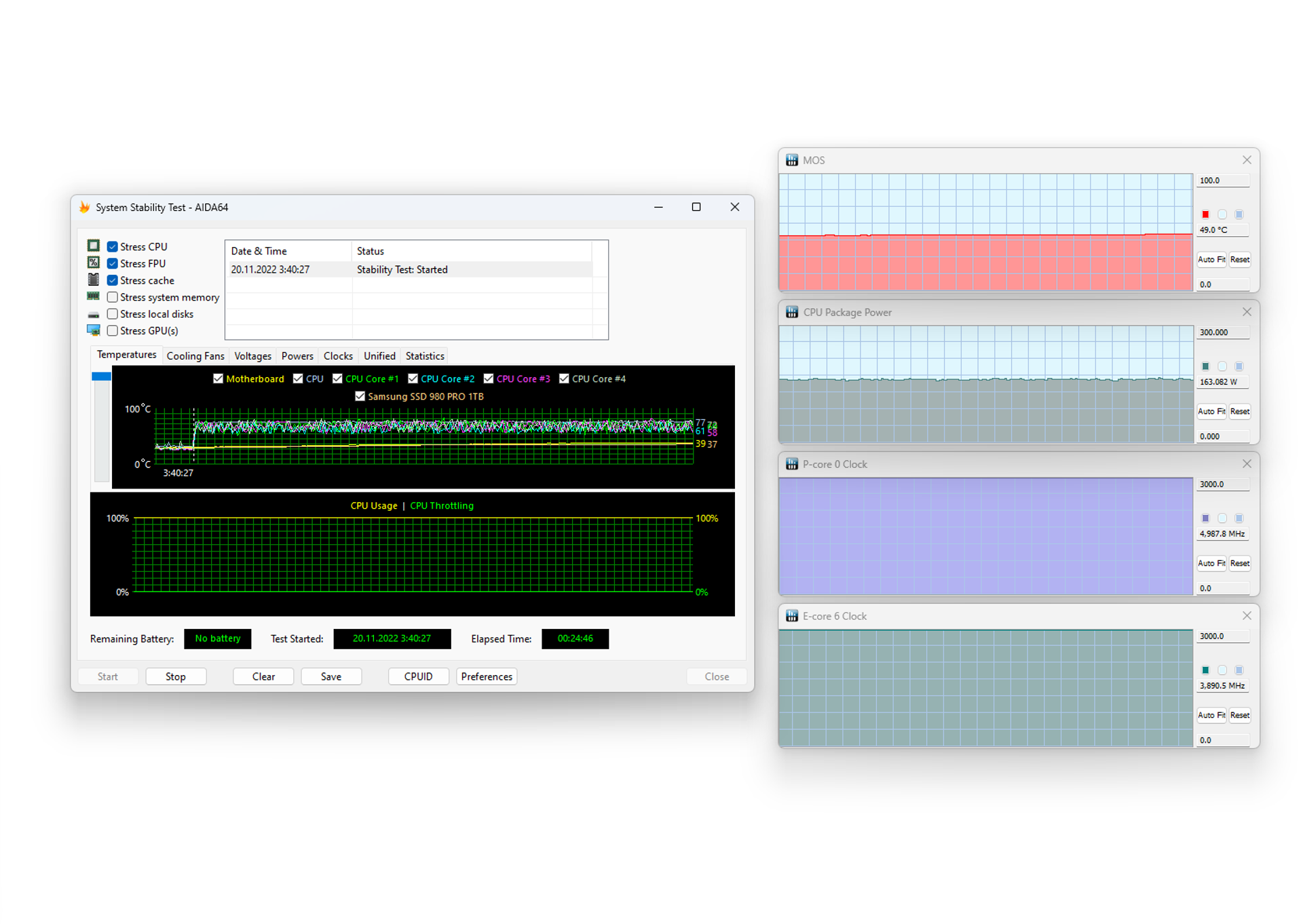Maximize the System Stability Test window
The width and height of the screenshot is (1303, 924).
pos(696,207)
